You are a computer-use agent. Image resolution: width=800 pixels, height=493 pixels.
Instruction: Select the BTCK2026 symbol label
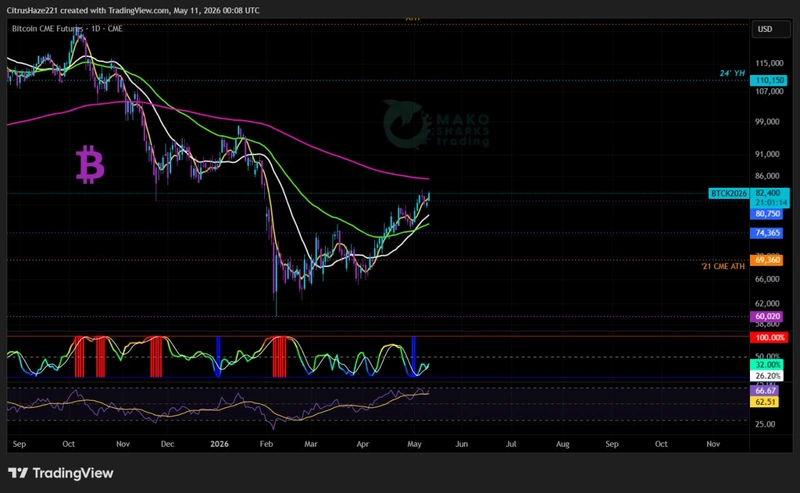729,193
